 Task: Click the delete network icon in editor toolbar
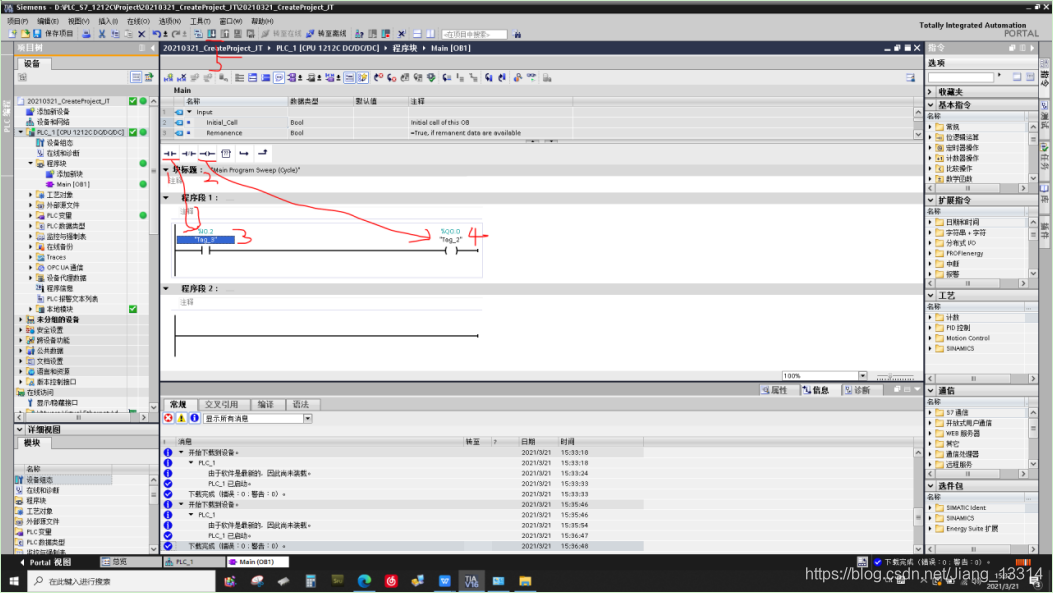tap(181, 78)
